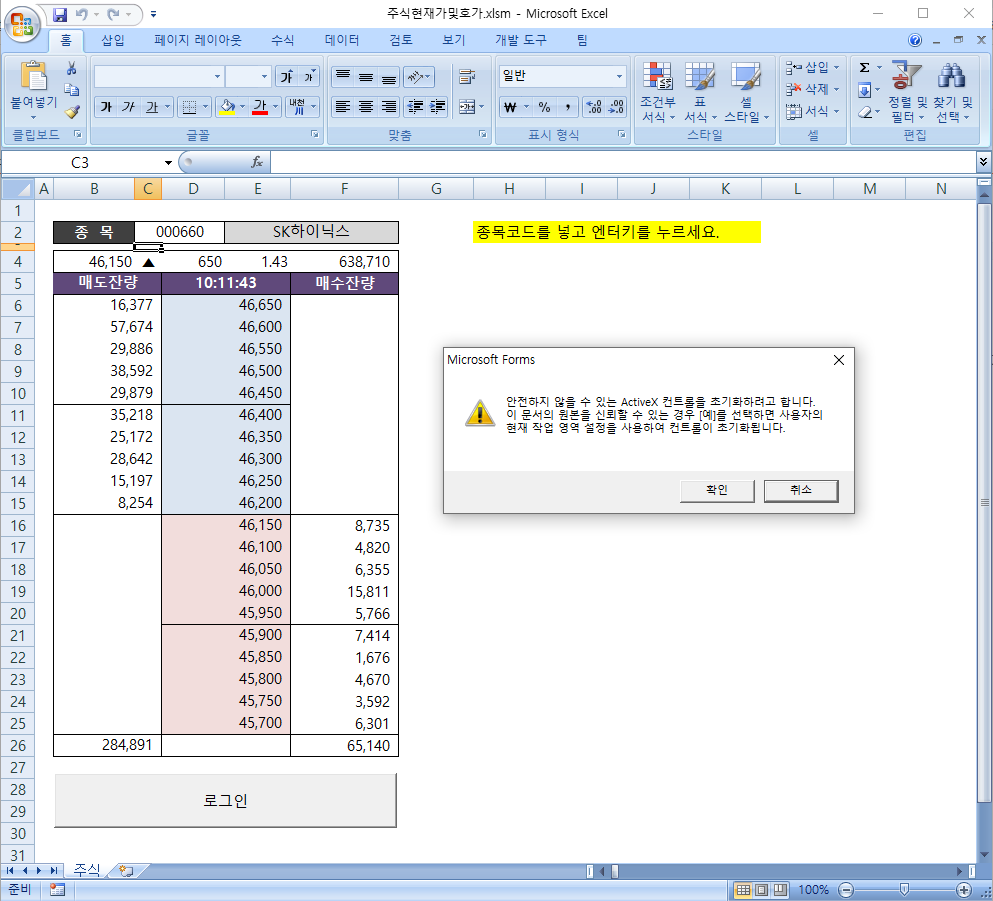Increase the cell indent

437,107
